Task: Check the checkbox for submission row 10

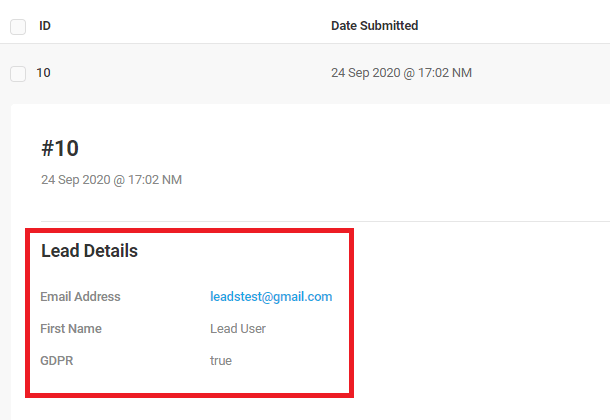Action: 18,74
